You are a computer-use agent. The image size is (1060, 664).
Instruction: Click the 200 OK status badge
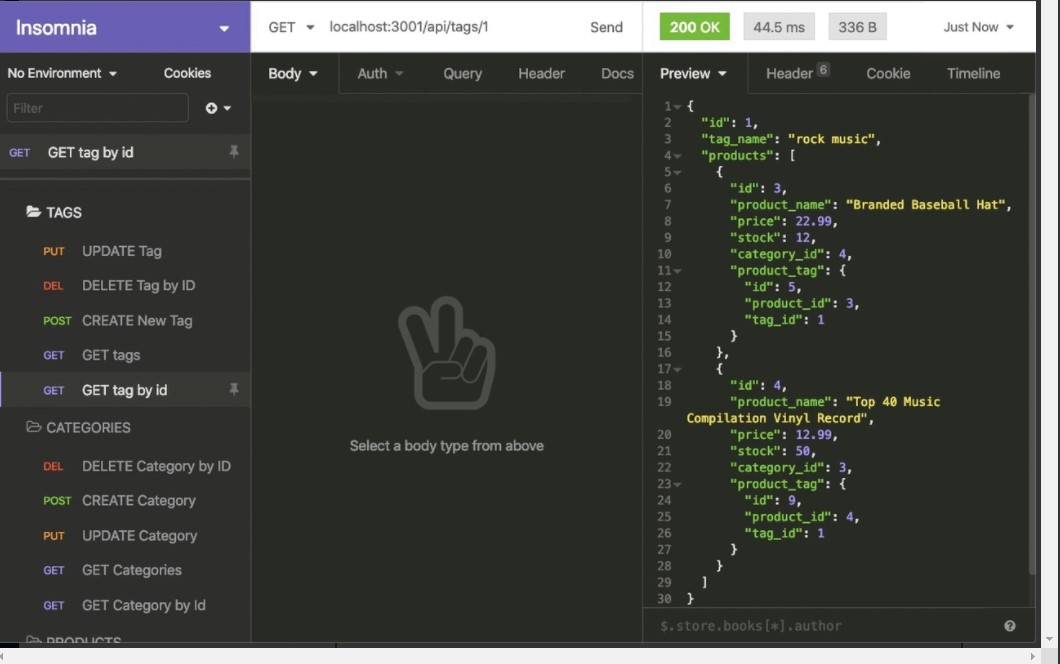tap(694, 27)
